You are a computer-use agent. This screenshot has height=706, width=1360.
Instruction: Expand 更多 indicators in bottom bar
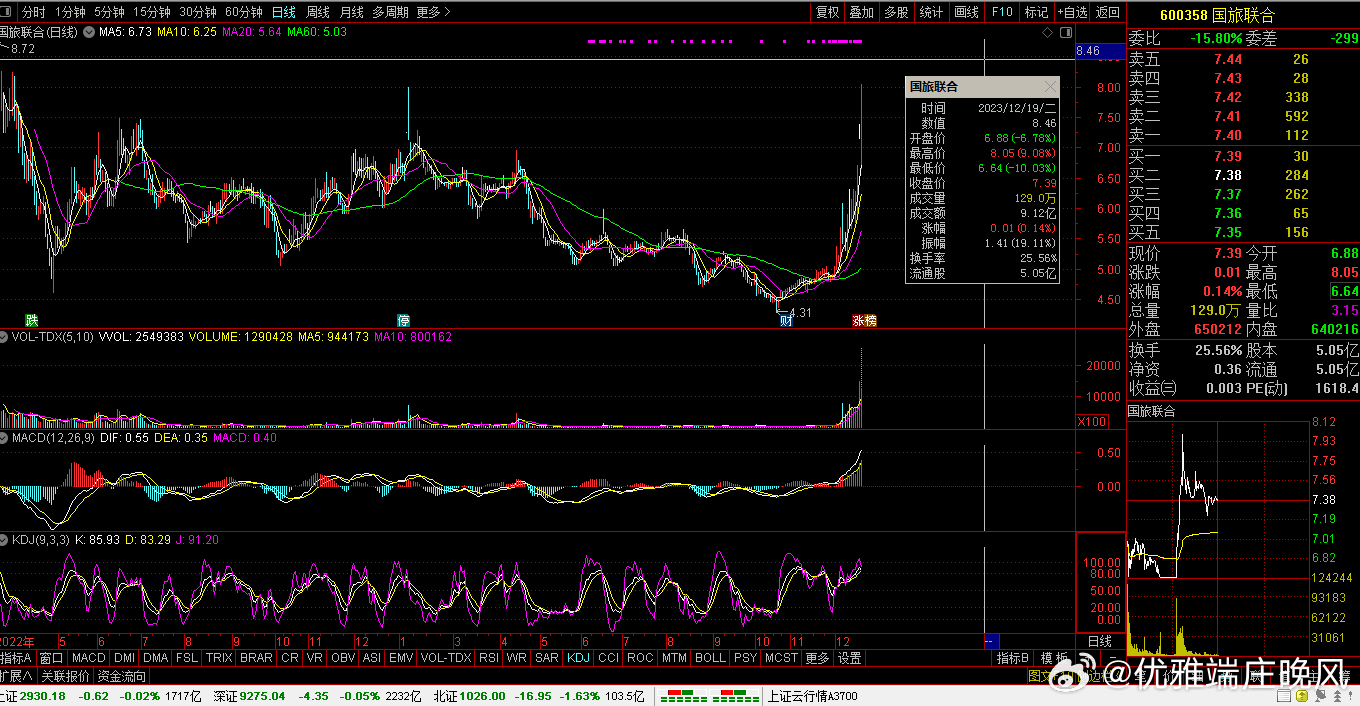(817, 658)
